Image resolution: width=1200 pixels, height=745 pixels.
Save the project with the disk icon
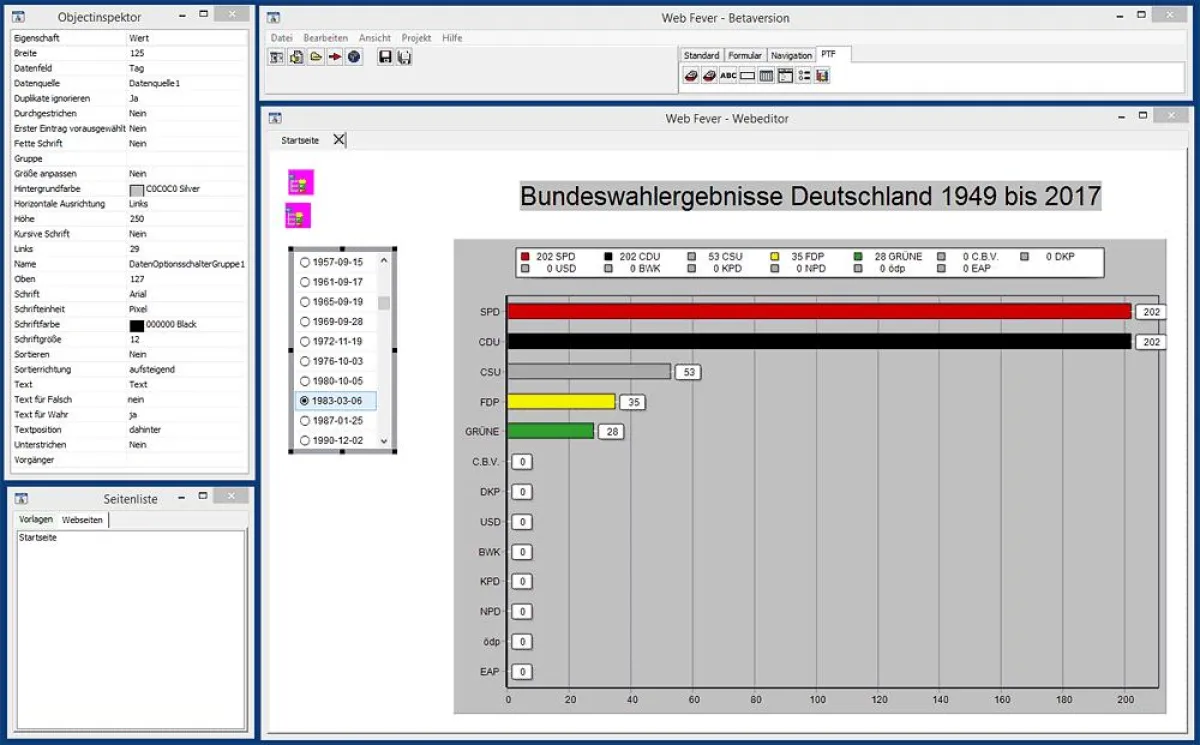pyautogui.click(x=385, y=56)
